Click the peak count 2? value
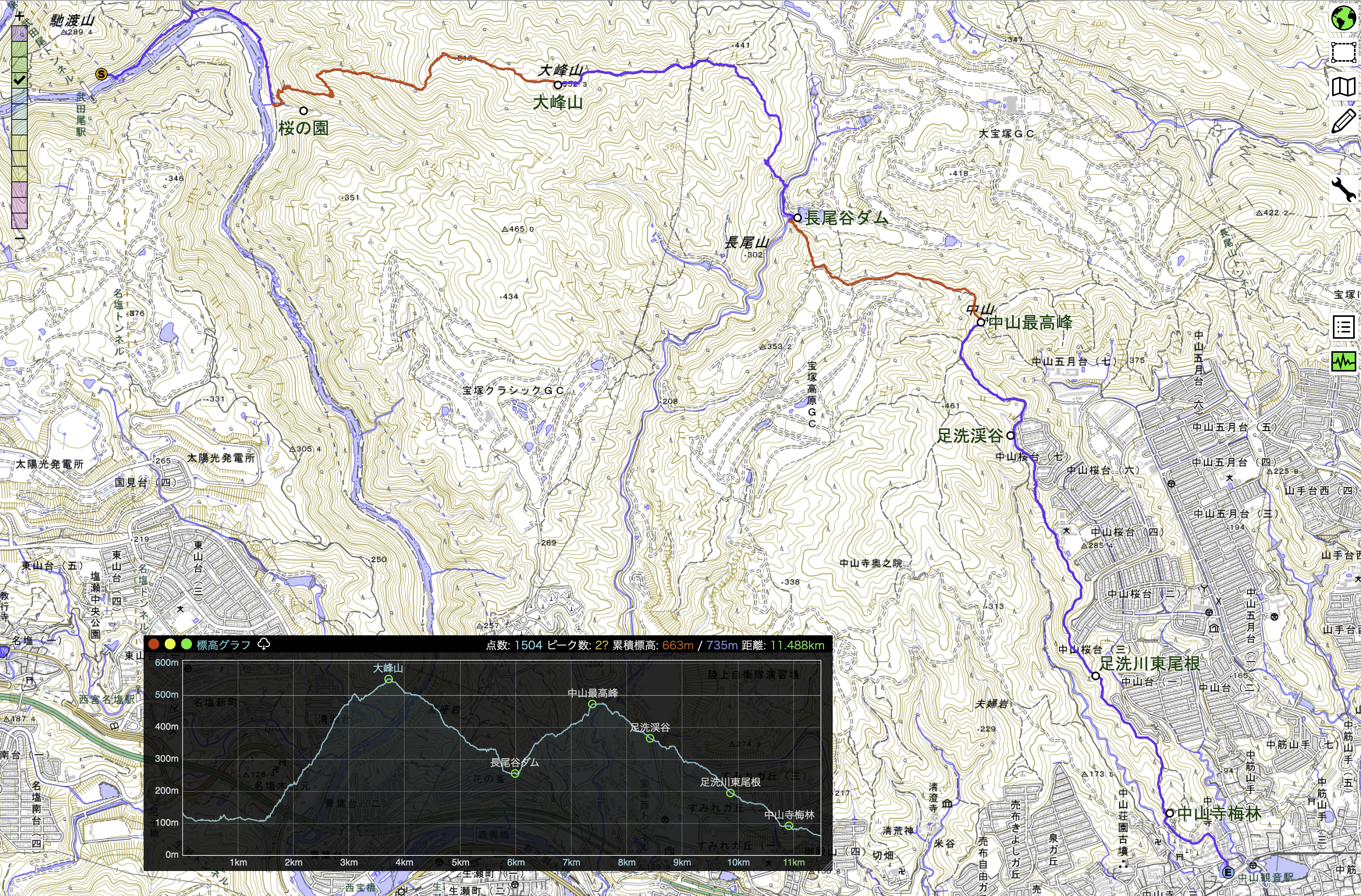The image size is (1361, 896). (x=602, y=645)
